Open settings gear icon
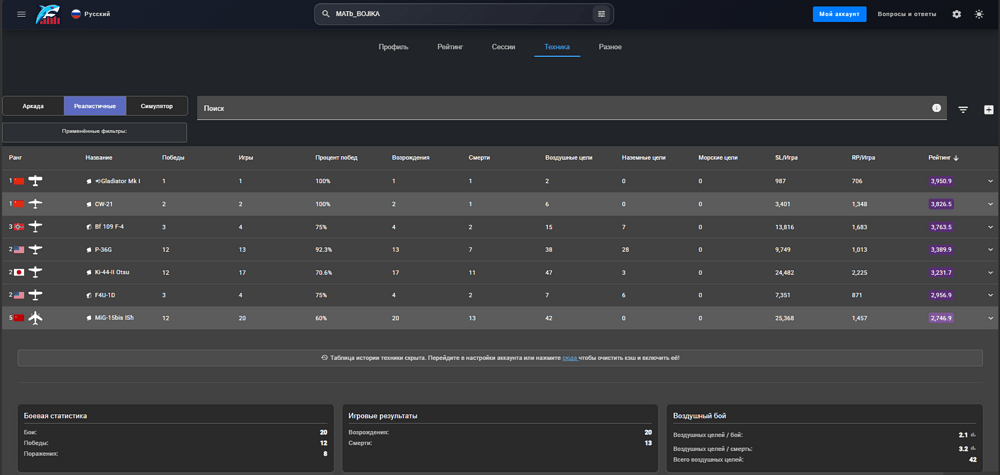The height and width of the screenshot is (475, 1000). [957, 14]
